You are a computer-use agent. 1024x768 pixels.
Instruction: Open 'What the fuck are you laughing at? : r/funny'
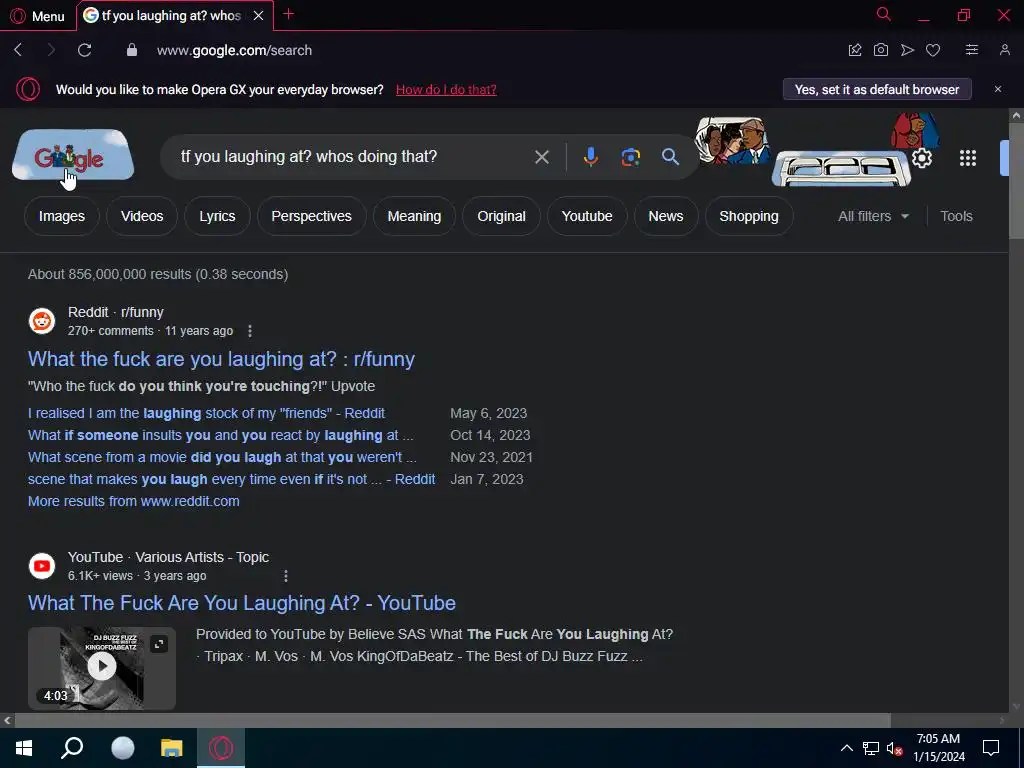221,359
